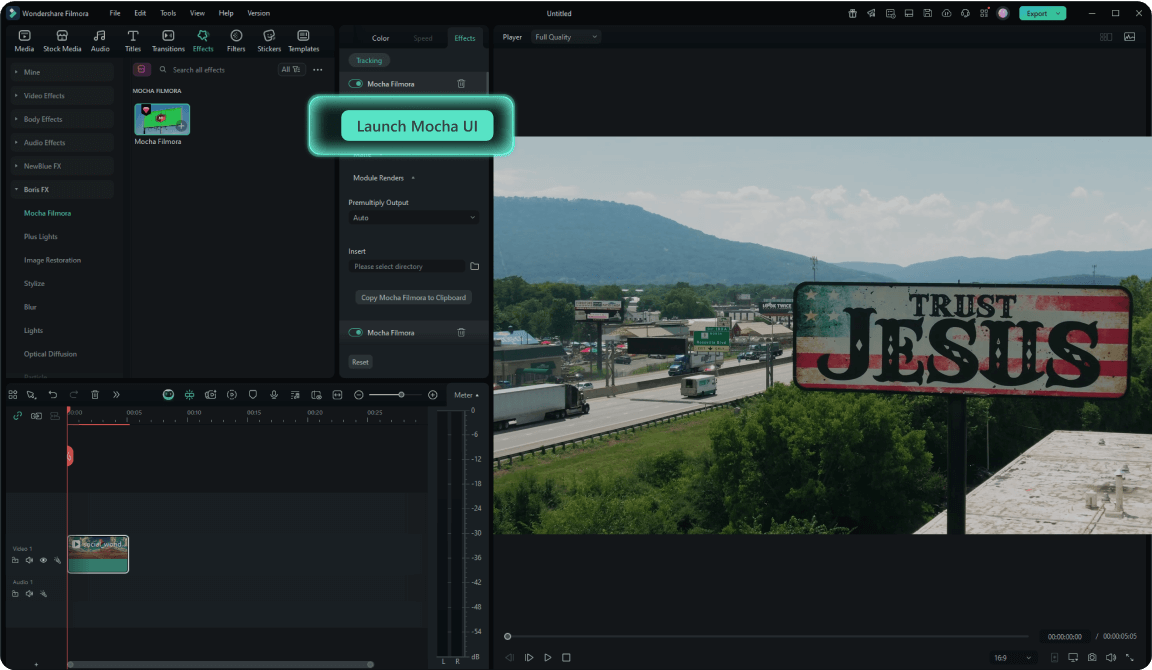Open the Stickers panel
The width and height of the screenshot is (1152, 670).
point(269,40)
